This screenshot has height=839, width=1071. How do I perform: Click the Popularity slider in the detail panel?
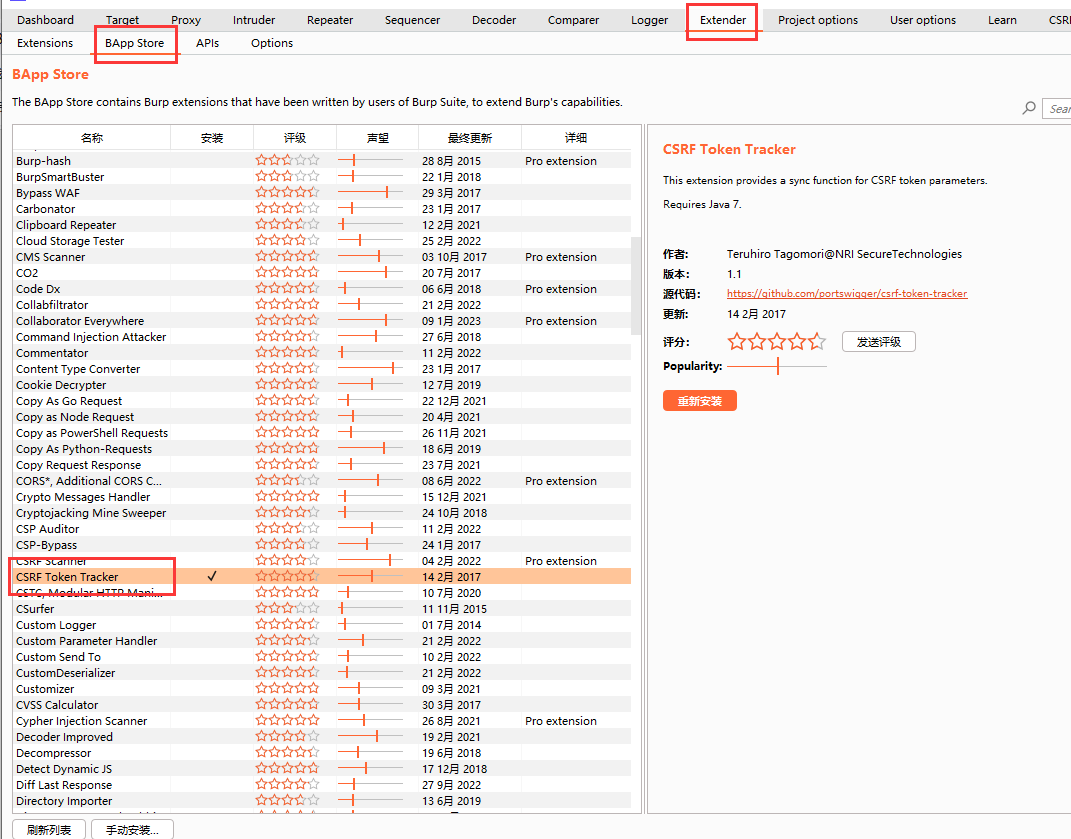point(777,366)
